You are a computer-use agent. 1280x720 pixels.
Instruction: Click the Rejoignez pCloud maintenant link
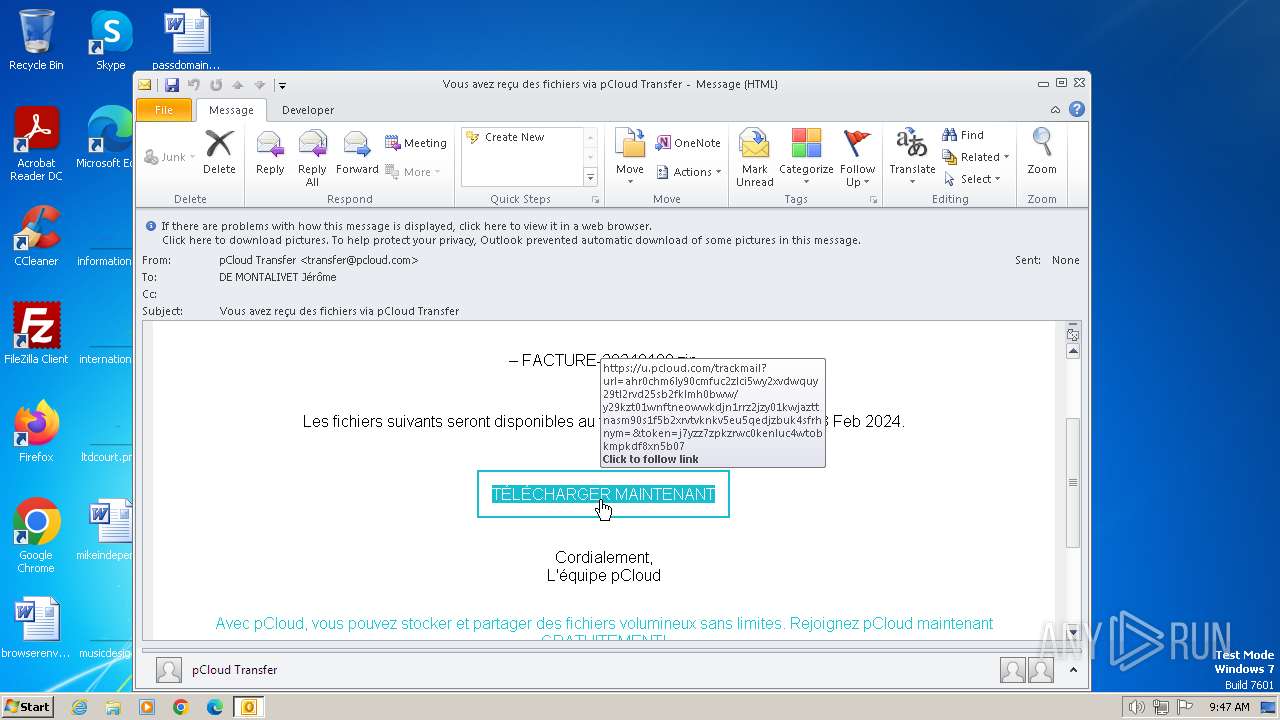891,623
